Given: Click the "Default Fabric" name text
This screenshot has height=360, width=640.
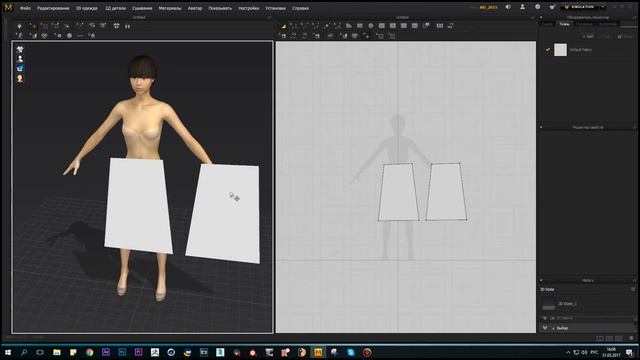Looking at the screenshot, I should [580, 50].
